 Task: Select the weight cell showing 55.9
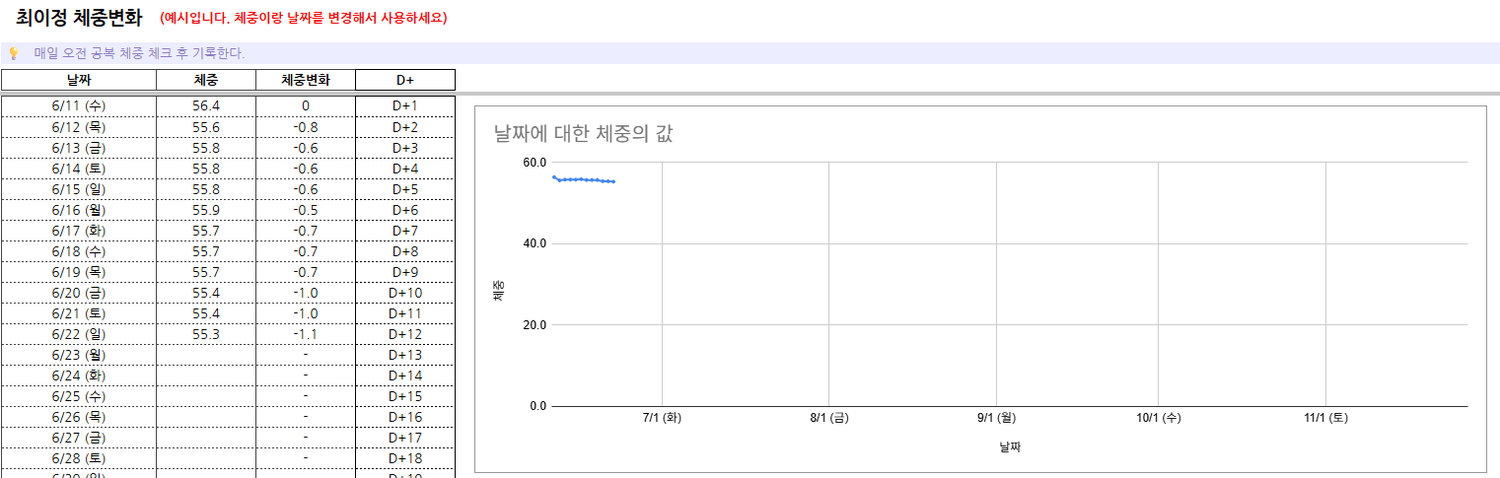(206, 210)
